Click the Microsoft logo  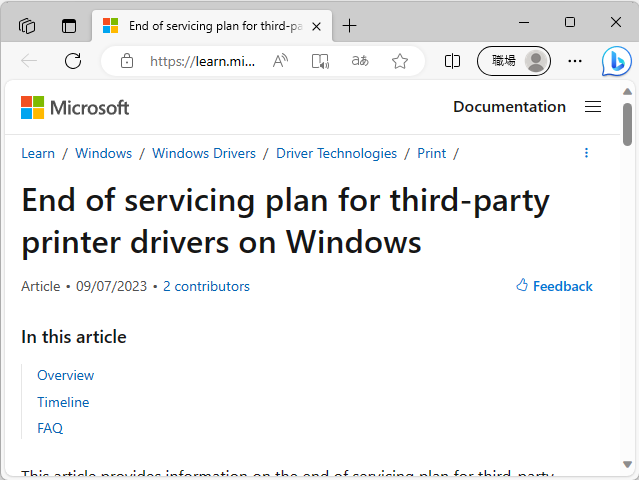click(75, 108)
